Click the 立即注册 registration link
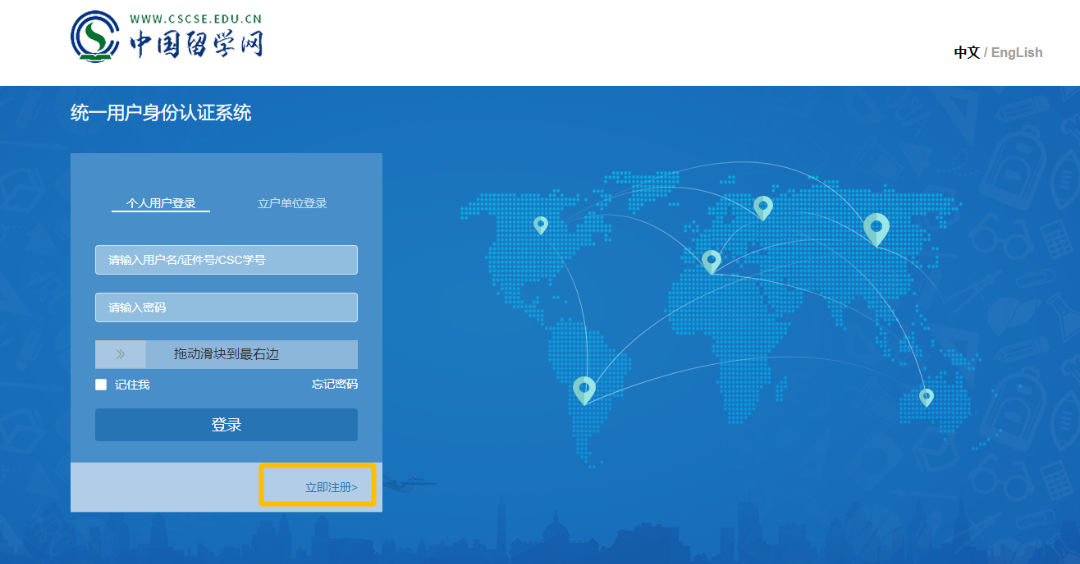1080x564 pixels. click(331, 487)
